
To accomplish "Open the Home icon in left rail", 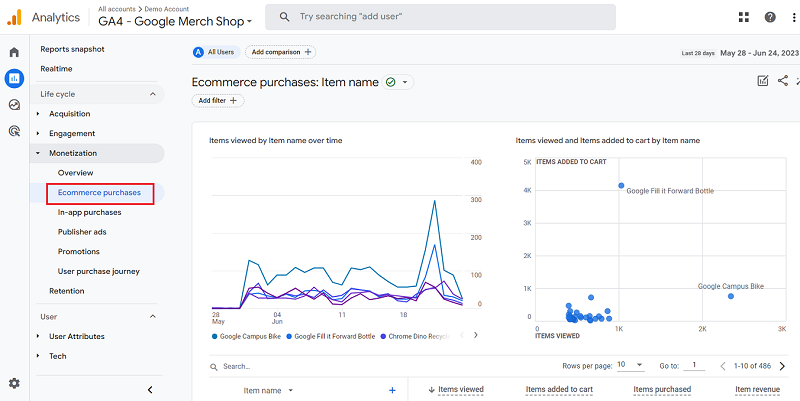I will point(14,52).
